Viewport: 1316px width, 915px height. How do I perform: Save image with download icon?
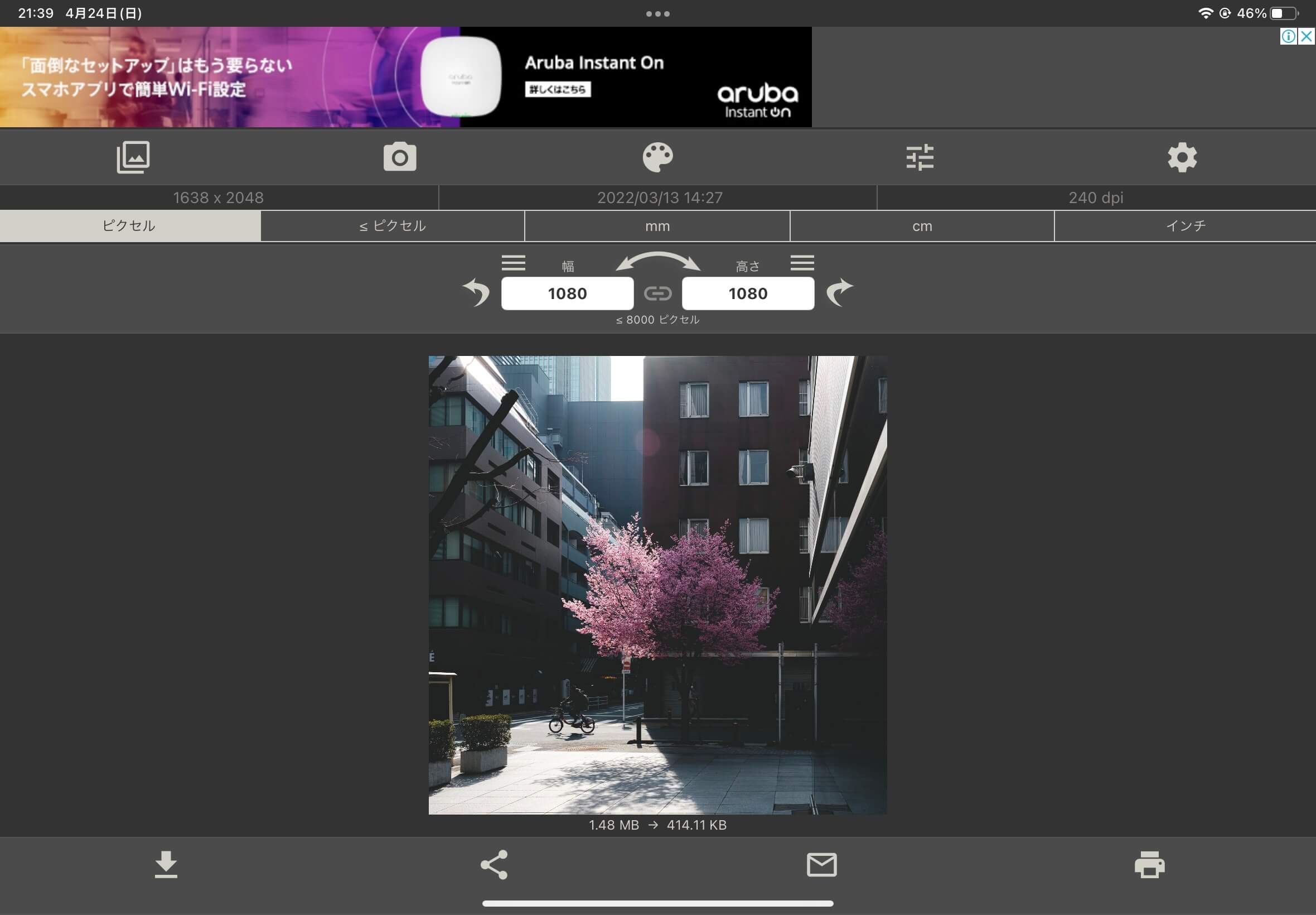point(166,865)
